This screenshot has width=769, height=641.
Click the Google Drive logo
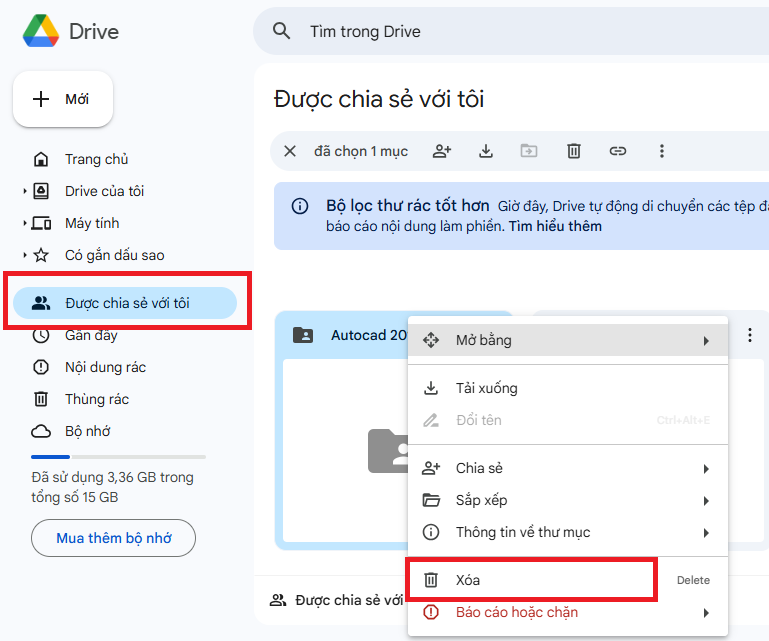click(x=41, y=31)
